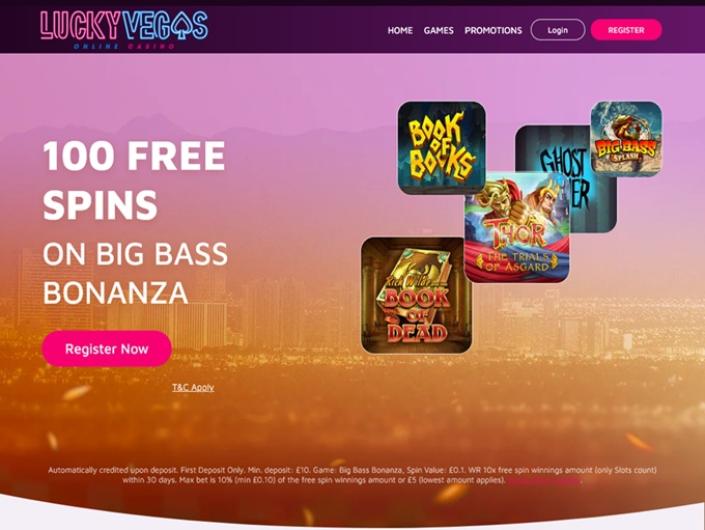The width and height of the screenshot is (705, 530).
Task: Click the pink link after the terms text
Action: coord(544,481)
